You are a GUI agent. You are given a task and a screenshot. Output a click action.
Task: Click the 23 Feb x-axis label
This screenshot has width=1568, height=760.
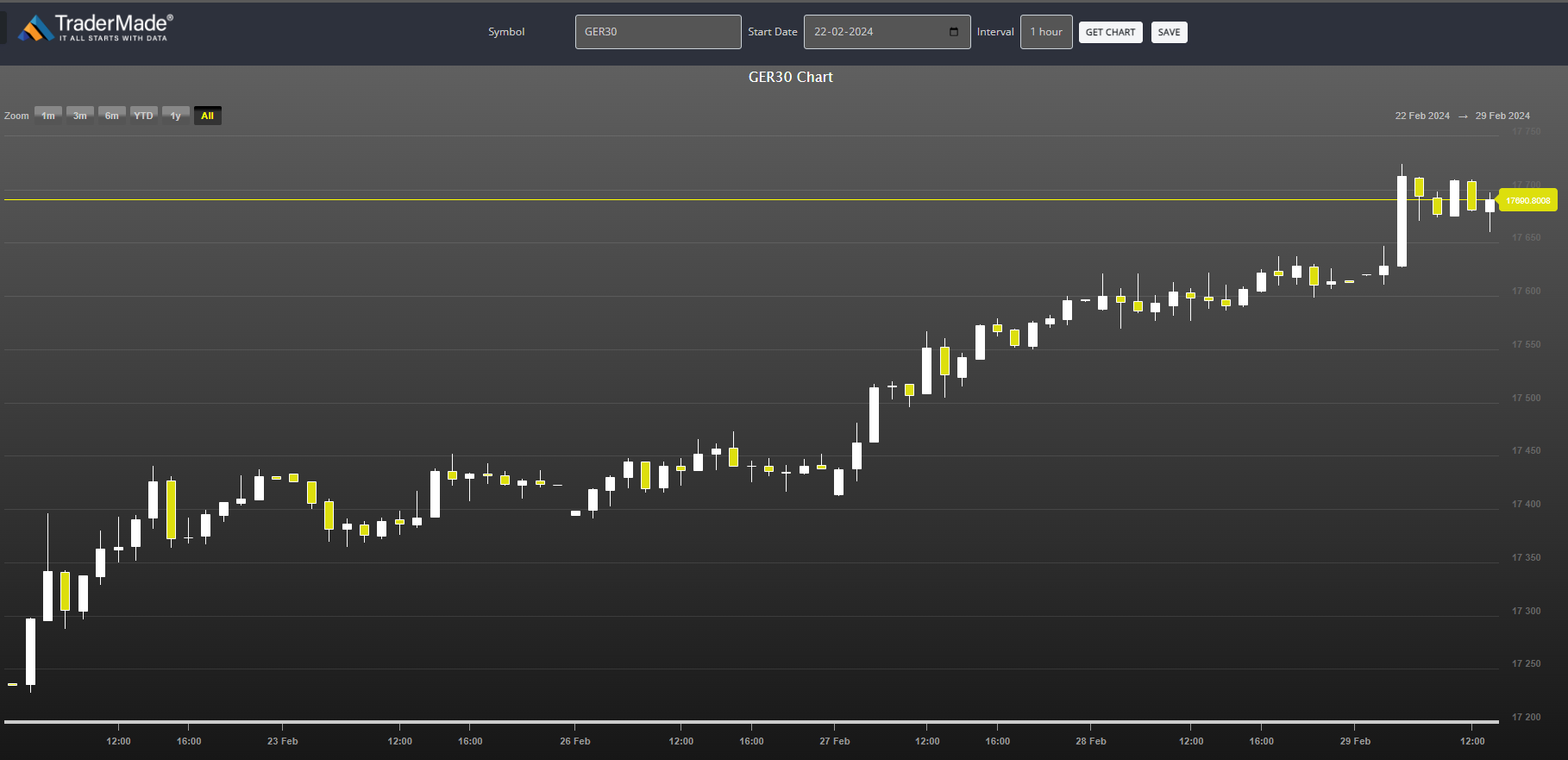click(x=282, y=741)
